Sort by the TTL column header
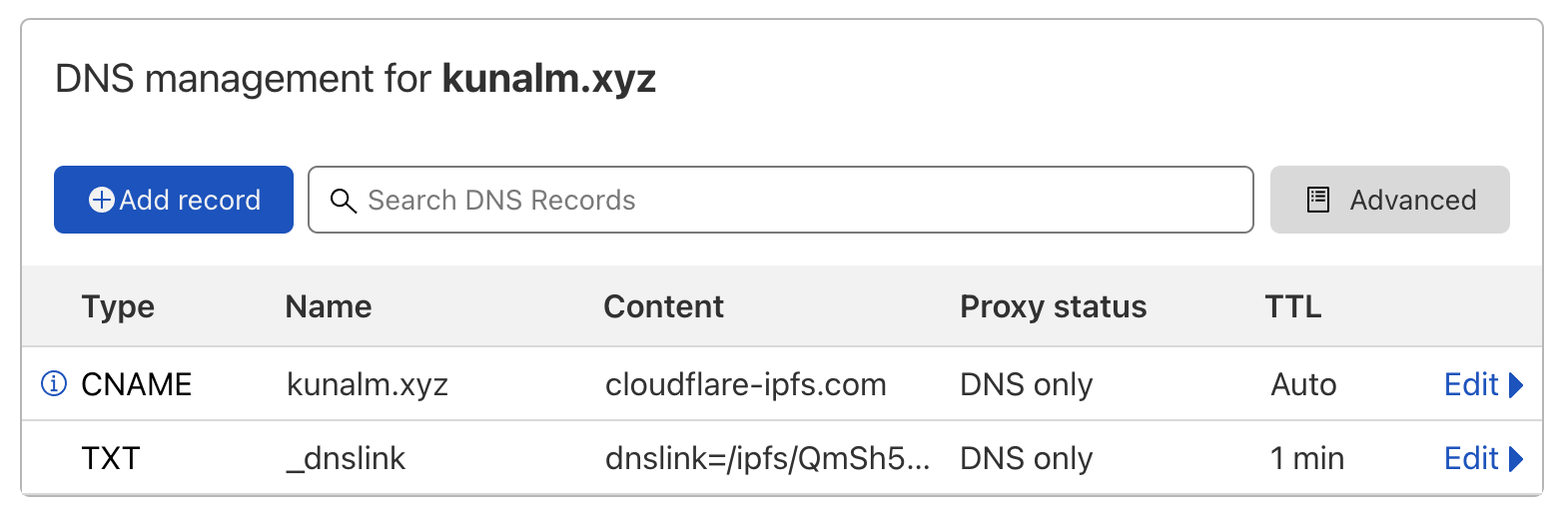The image size is (1568, 519). [x=1293, y=306]
